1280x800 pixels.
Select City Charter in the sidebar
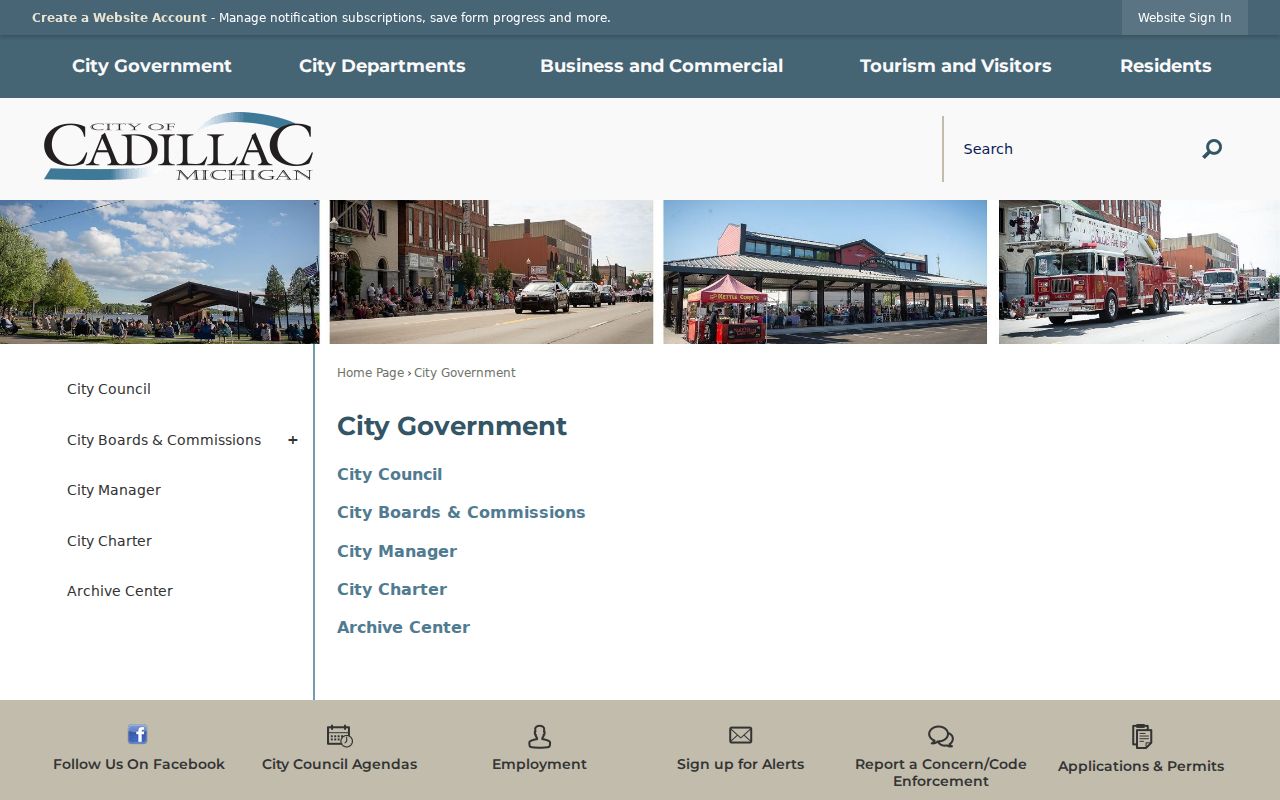coord(109,541)
